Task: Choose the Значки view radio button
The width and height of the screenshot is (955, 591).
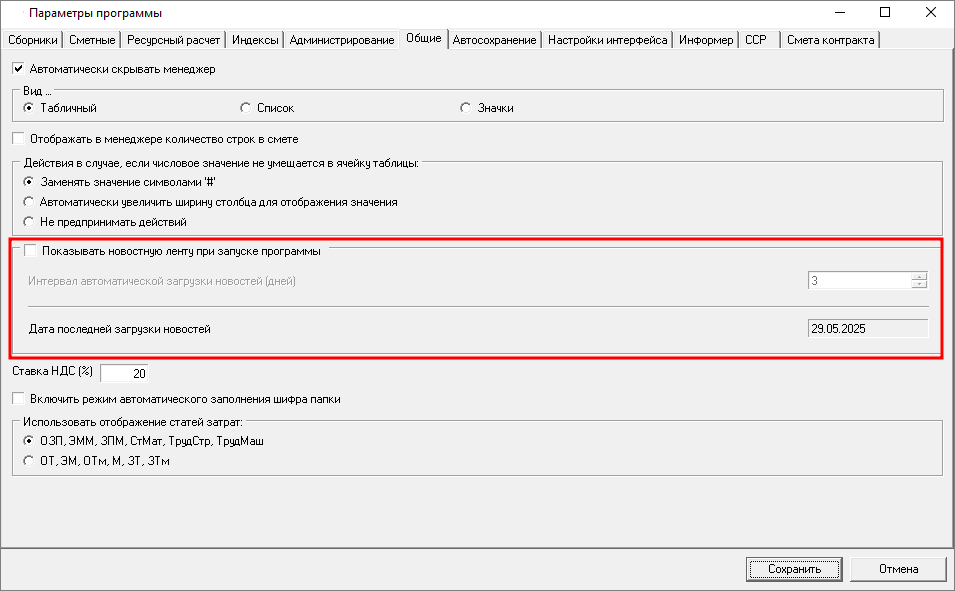Action: (466, 108)
